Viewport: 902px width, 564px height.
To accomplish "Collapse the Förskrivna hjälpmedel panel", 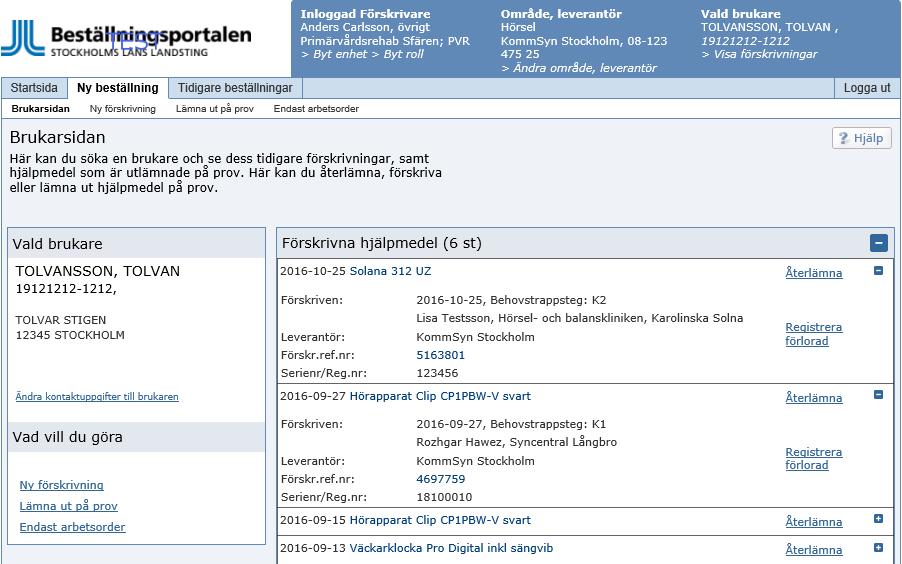I will (878, 243).
